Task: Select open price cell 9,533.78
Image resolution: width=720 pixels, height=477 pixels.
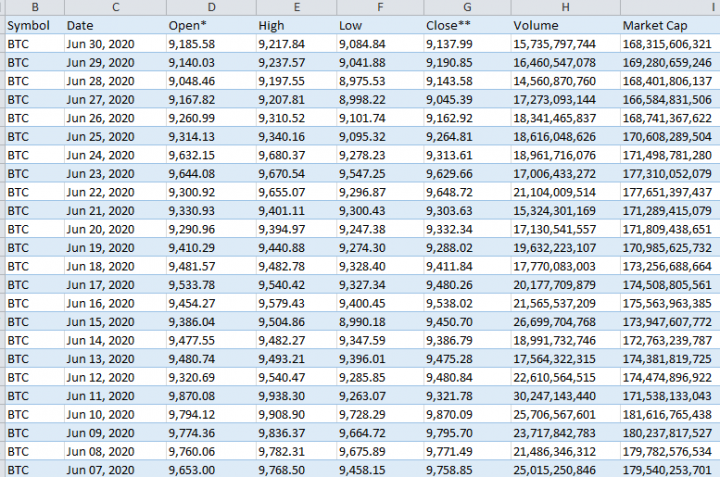Action: click(x=211, y=285)
